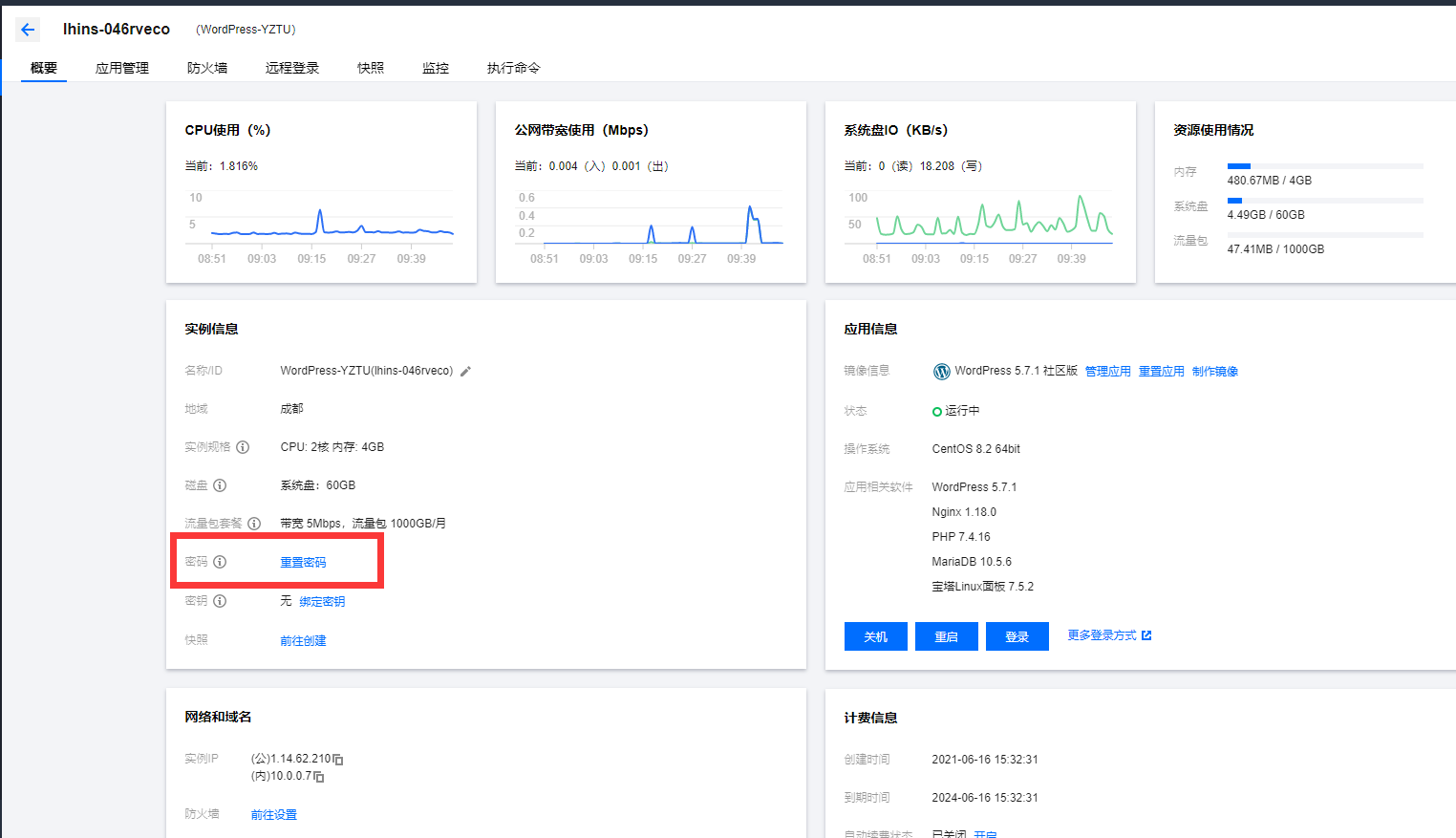
Task: Click info icon next to 磁盘
Action: 220,485
